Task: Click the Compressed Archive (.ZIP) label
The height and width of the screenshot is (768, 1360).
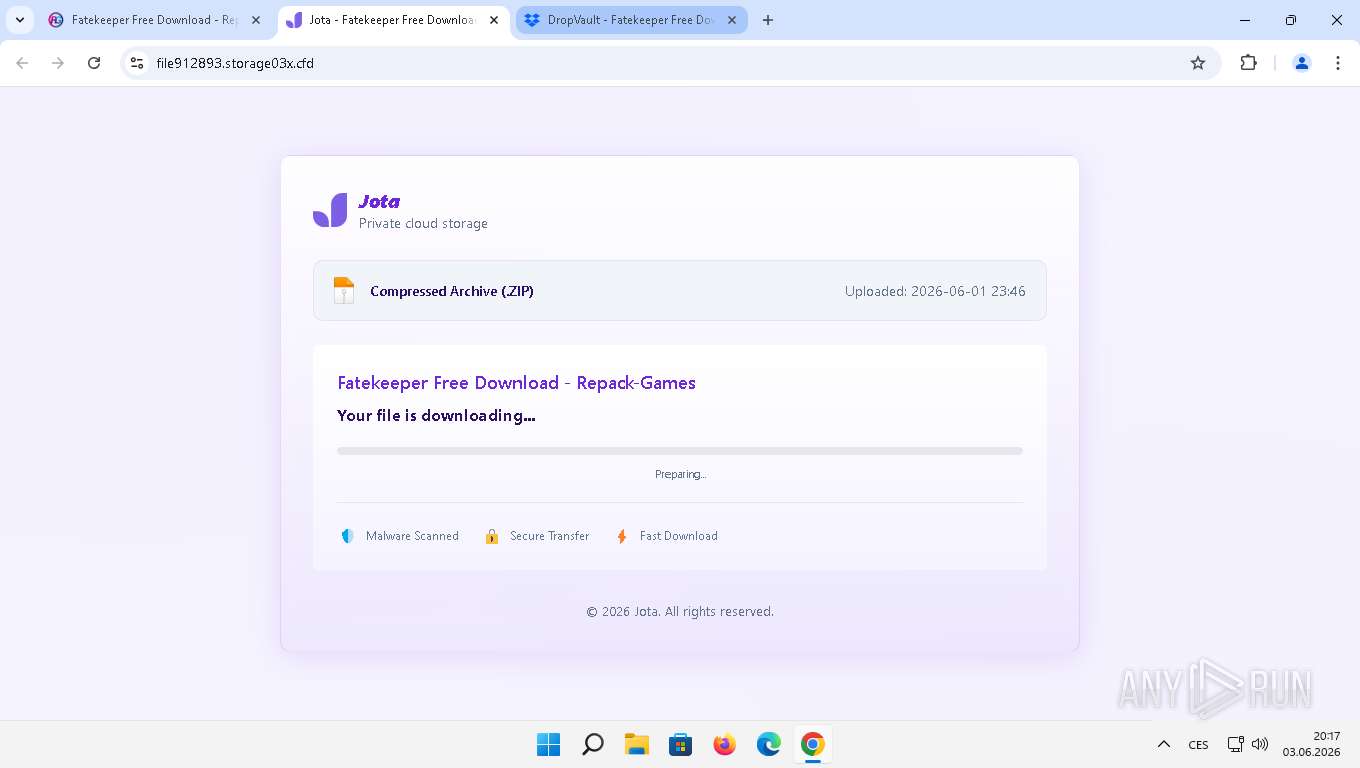Action: [452, 291]
